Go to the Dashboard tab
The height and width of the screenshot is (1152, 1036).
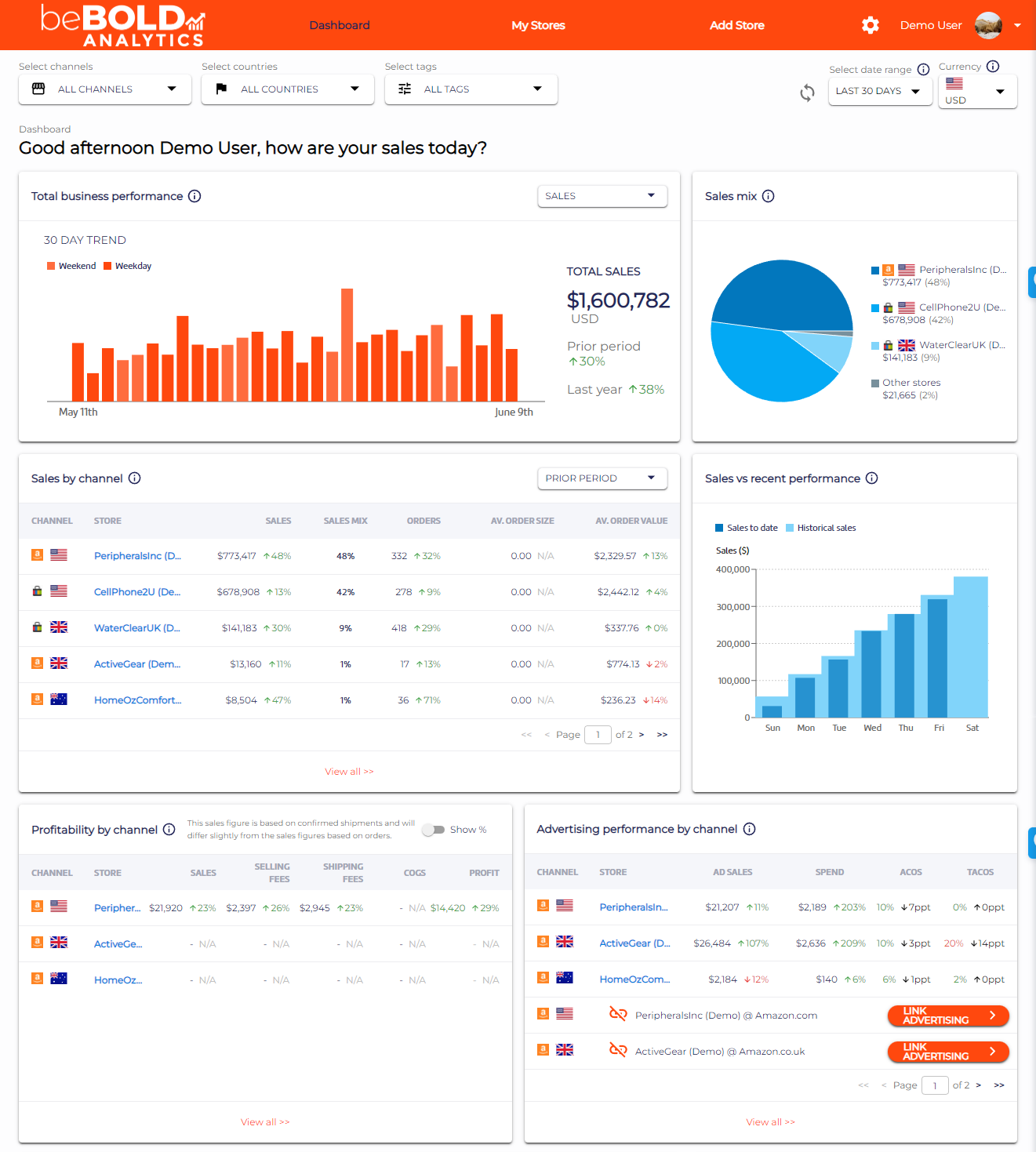[x=340, y=25]
